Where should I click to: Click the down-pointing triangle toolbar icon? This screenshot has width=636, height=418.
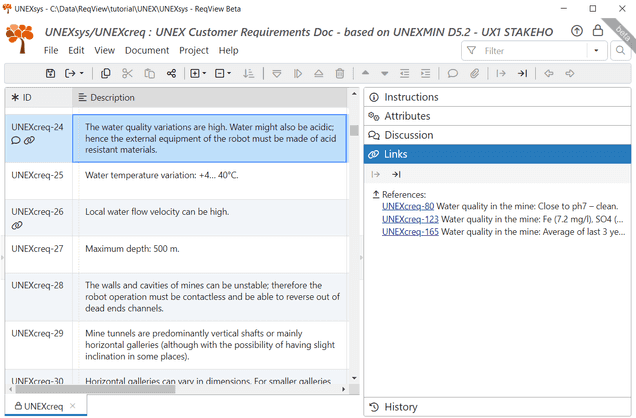tap(277, 73)
